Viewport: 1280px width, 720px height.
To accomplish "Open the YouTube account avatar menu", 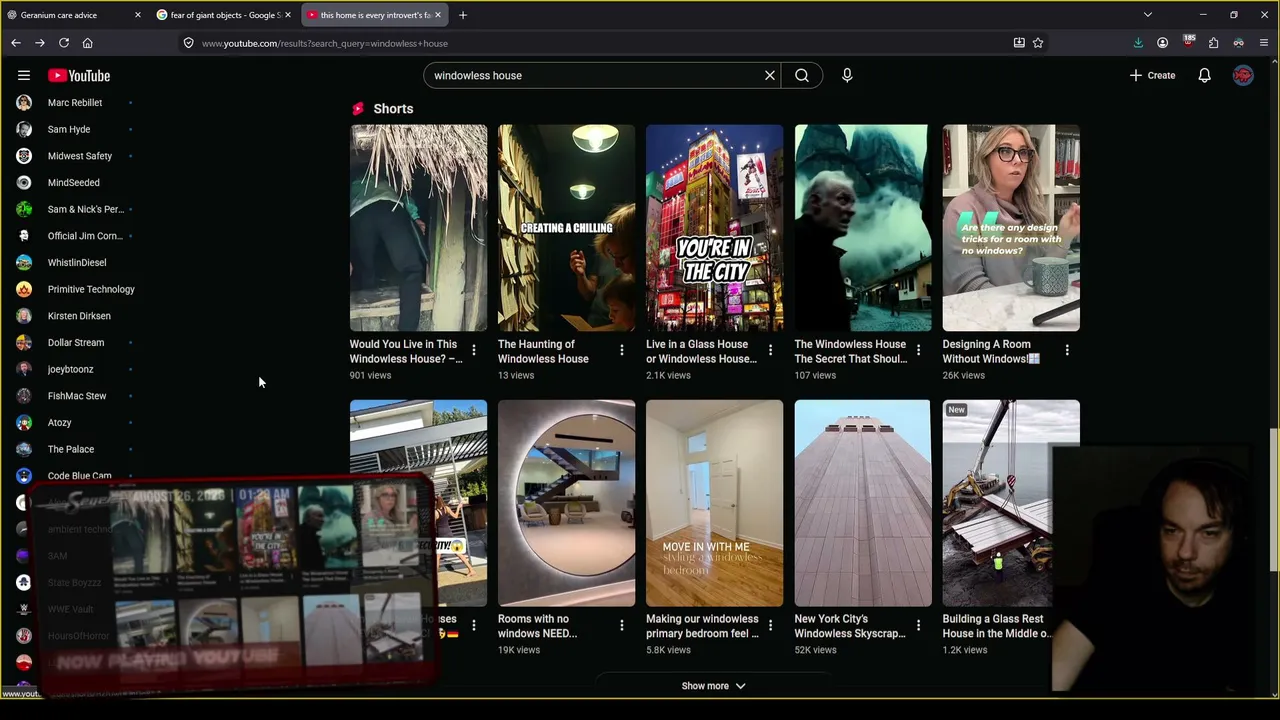I will [x=1243, y=75].
